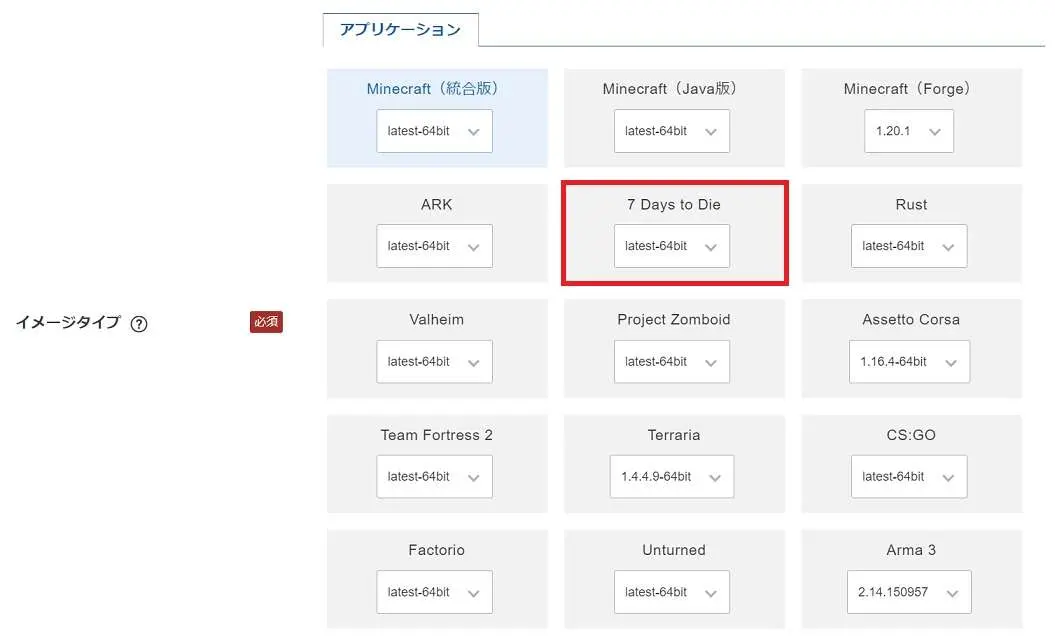The image size is (1055, 644).
Task: Click the chevron arrow in the Rust dropdown
Action: [x=948, y=247]
